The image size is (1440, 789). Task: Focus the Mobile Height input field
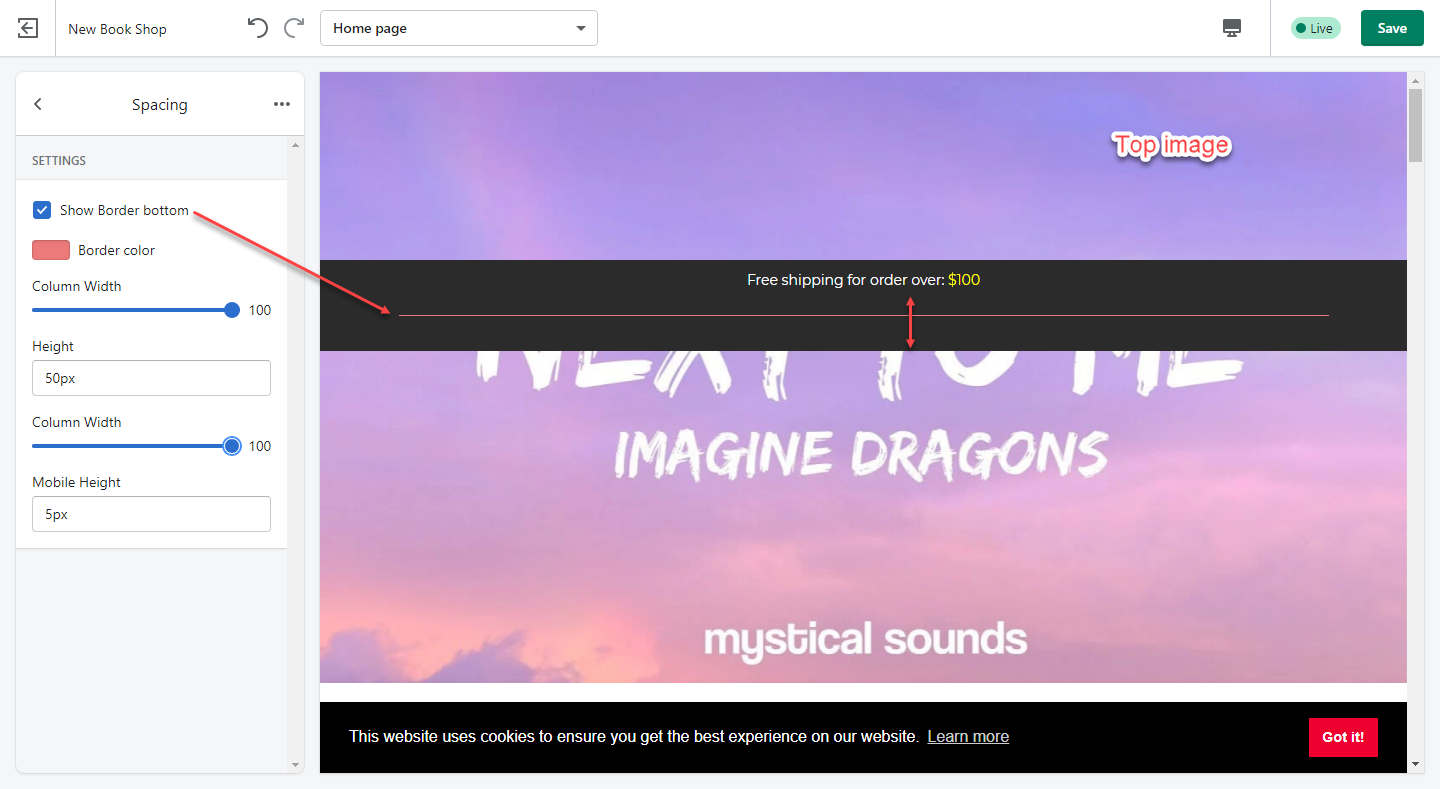(151, 514)
